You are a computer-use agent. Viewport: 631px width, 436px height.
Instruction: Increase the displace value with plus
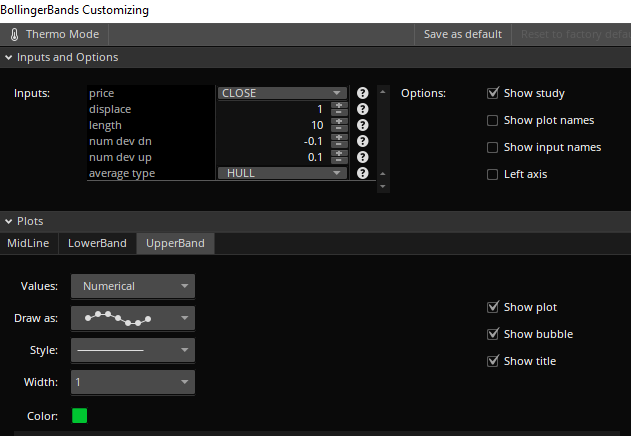[339, 105]
